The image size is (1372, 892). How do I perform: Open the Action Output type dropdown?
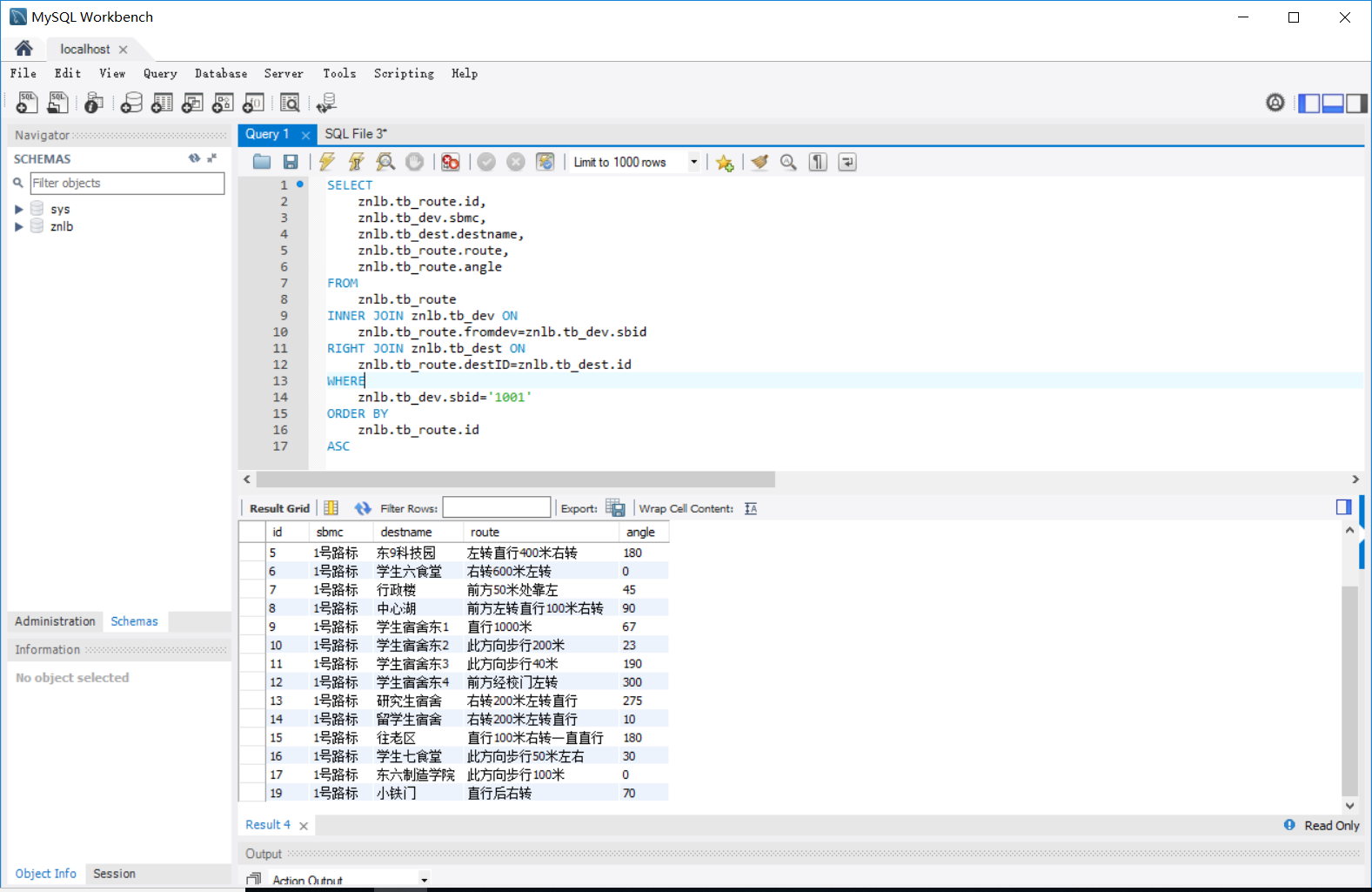(425, 880)
